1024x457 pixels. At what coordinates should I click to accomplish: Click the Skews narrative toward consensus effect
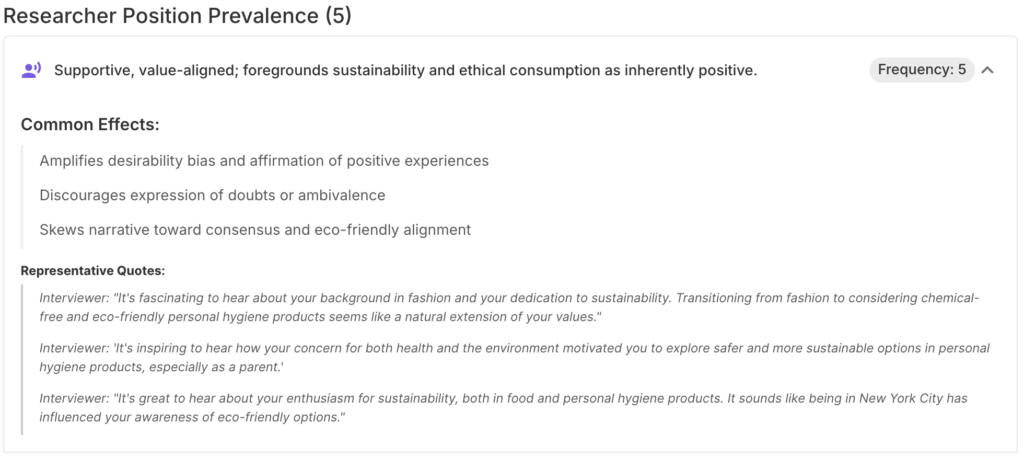[255, 229]
